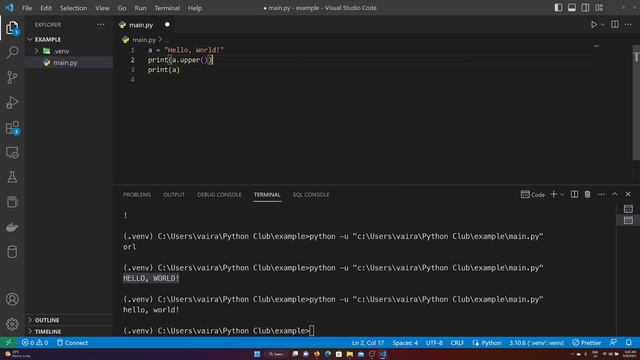Open the Go menu
640x360 pixels.
tap(122, 8)
